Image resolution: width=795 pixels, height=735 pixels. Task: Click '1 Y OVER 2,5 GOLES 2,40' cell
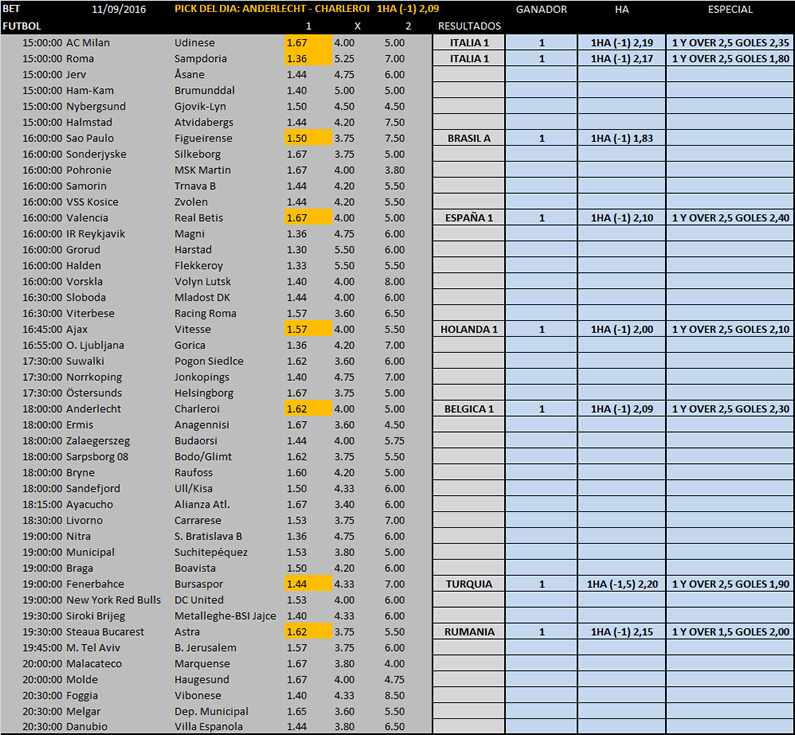pyautogui.click(x=730, y=217)
